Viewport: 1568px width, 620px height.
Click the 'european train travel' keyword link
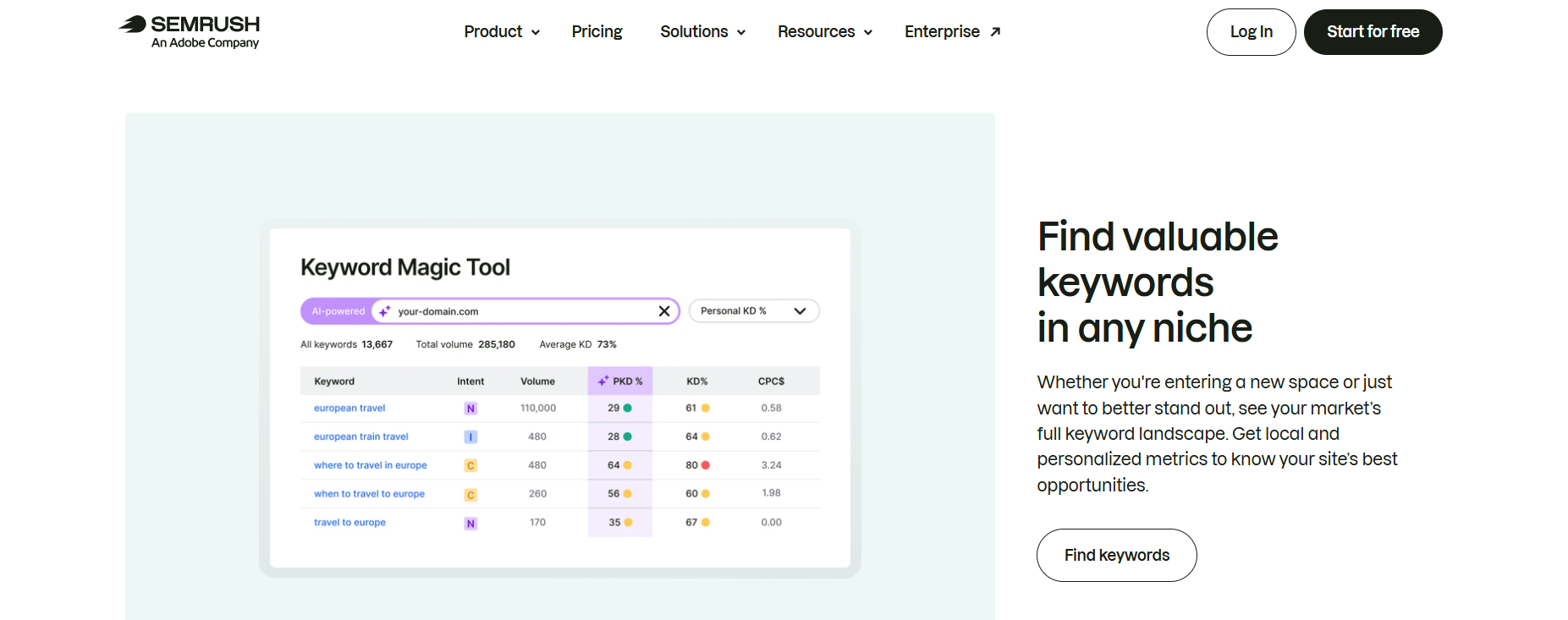click(361, 436)
